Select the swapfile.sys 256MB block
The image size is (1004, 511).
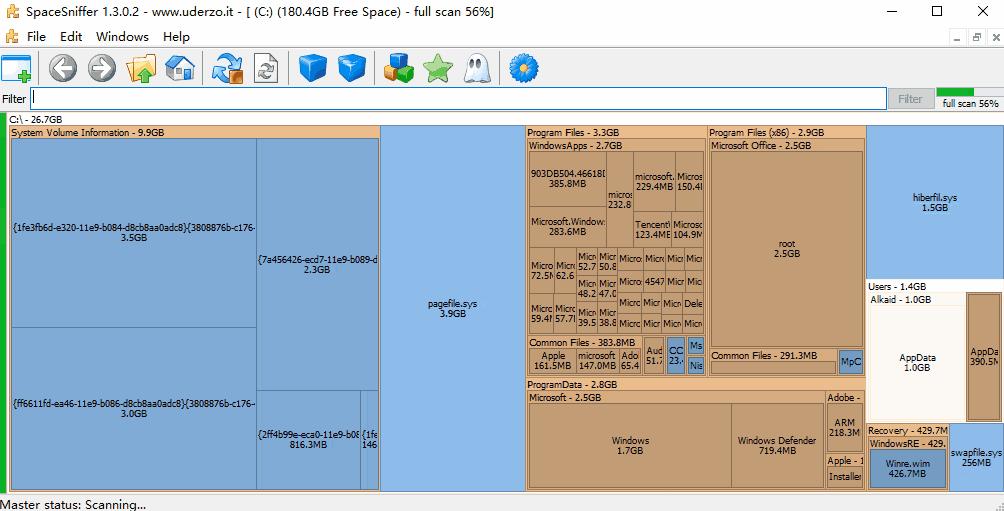pyautogui.click(x=976, y=457)
